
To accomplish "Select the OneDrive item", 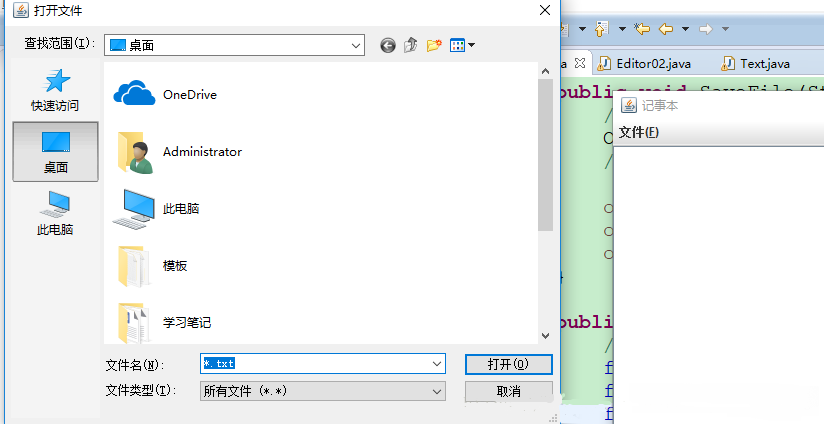I will [189, 94].
